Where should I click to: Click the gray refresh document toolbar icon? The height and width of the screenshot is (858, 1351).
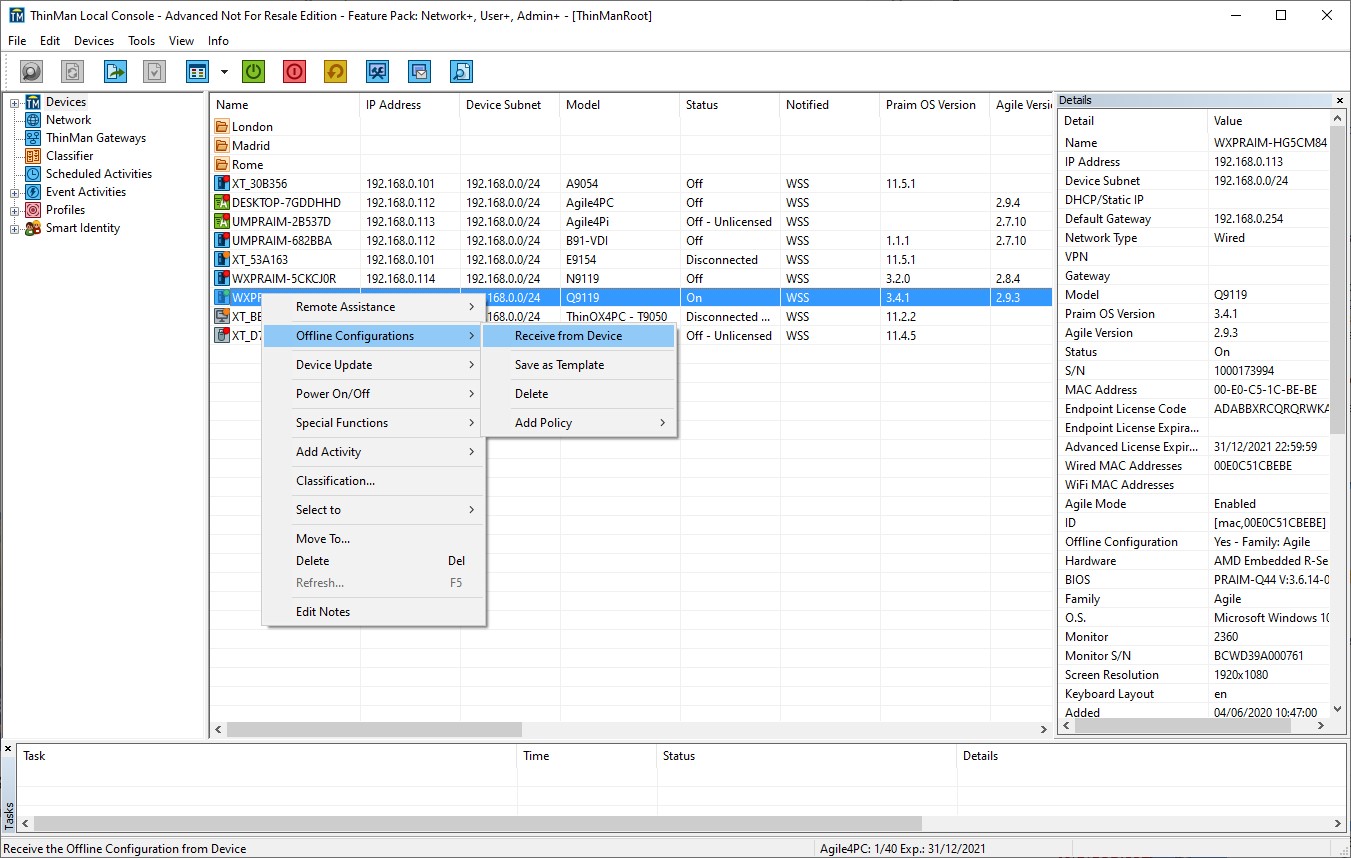click(72, 71)
